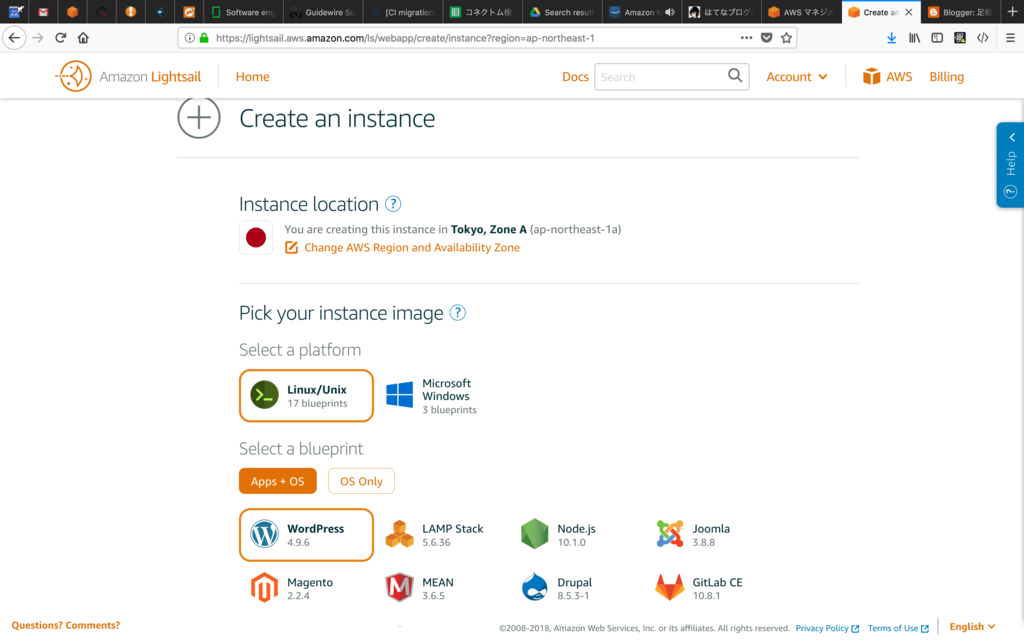Click the Tokyo region flag icon
This screenshot has height=640, width=1024.
256,238
